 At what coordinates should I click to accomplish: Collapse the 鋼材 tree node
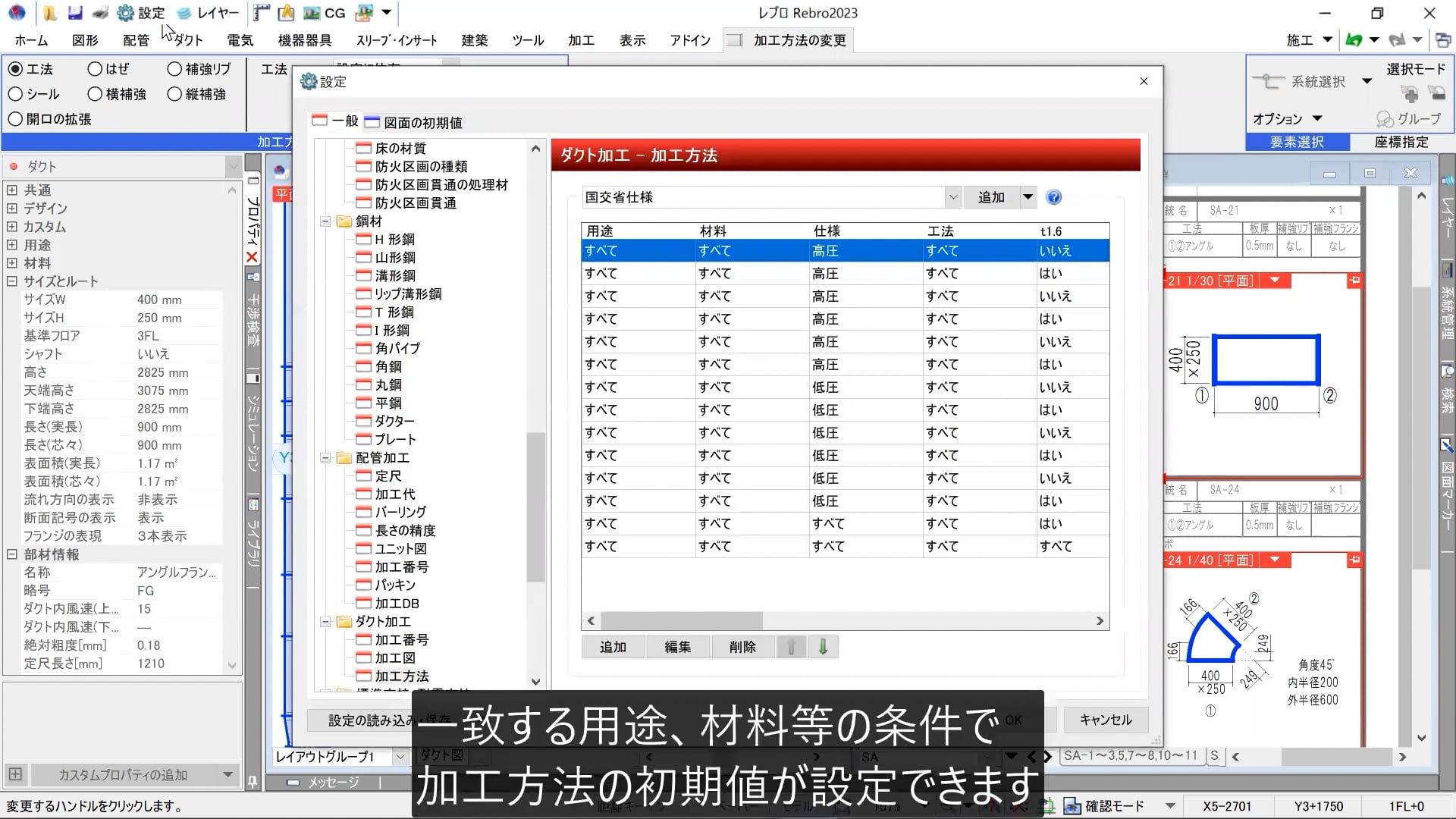pyautogui.click(x=326, y=221)
